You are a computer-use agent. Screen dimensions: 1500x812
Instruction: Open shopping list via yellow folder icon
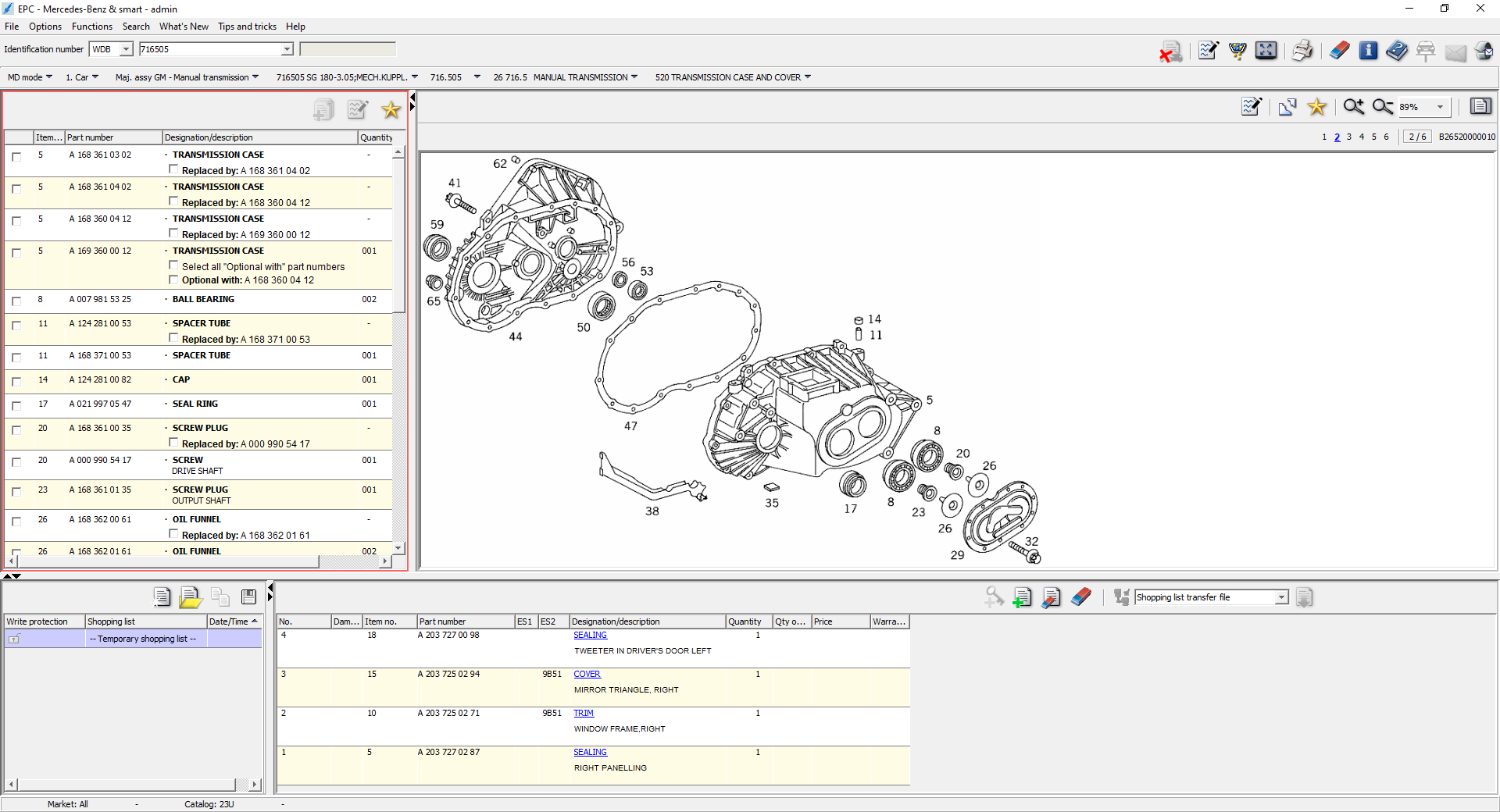point(190,597)
